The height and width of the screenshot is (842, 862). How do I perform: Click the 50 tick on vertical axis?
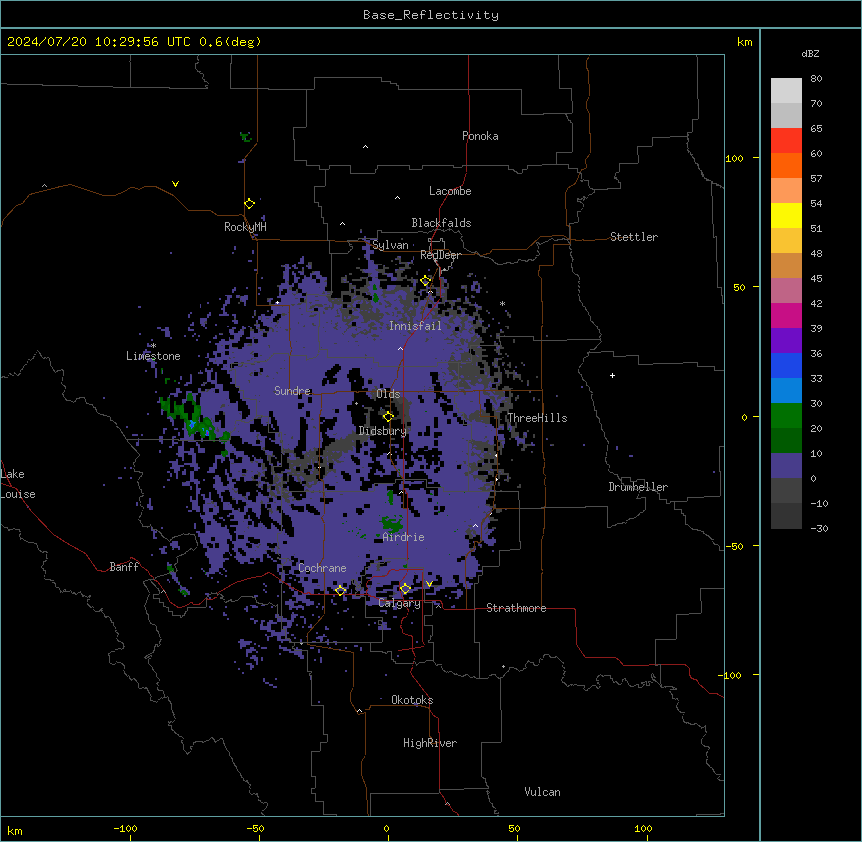click(x=739, y=287)
